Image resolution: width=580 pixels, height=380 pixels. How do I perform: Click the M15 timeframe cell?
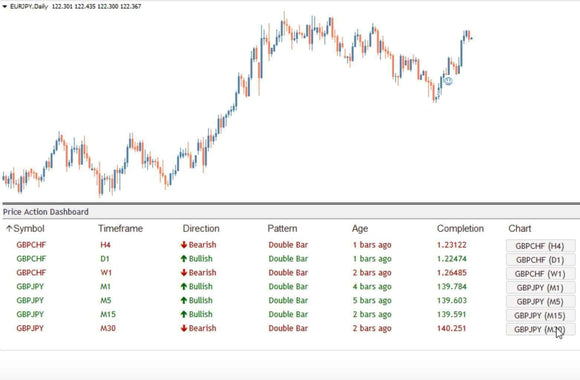pos(108,314)
